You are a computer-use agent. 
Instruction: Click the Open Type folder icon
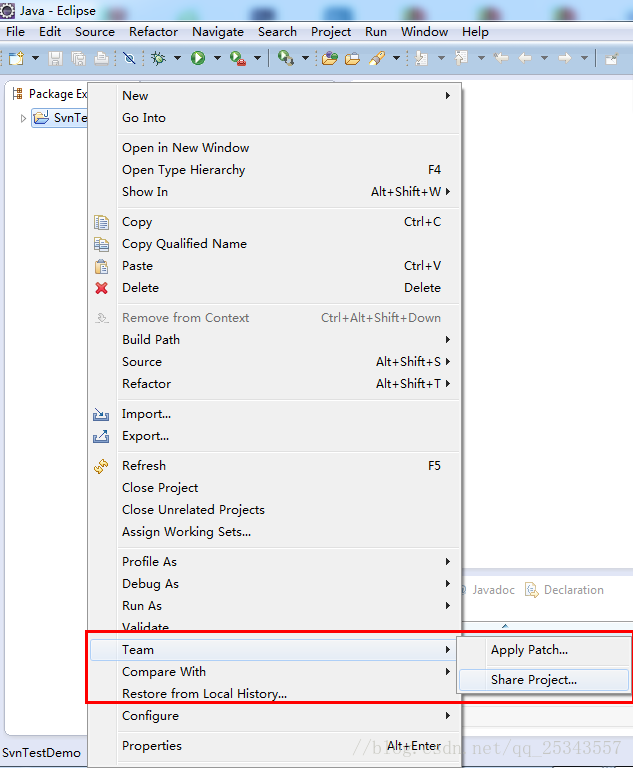tap(352, 58)
